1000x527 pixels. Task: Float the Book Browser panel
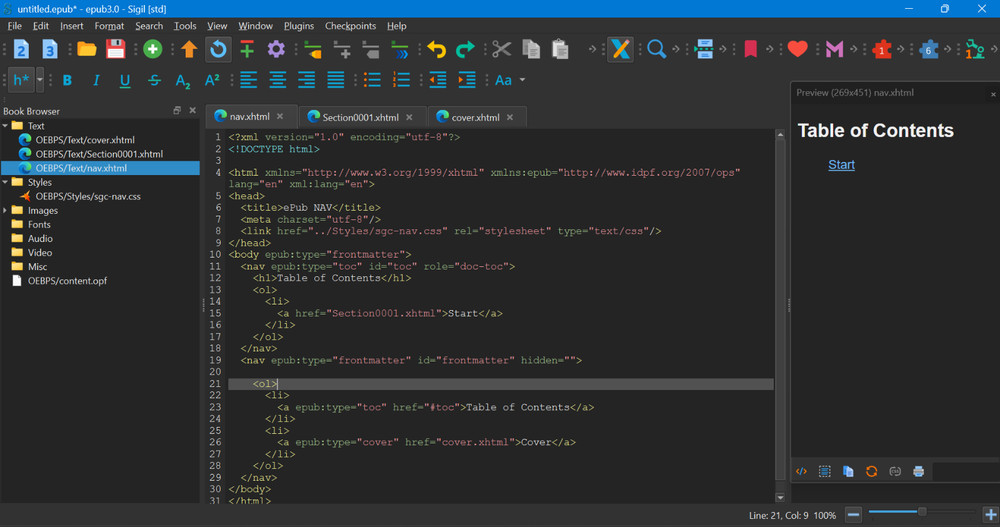[x=177, y=110]
